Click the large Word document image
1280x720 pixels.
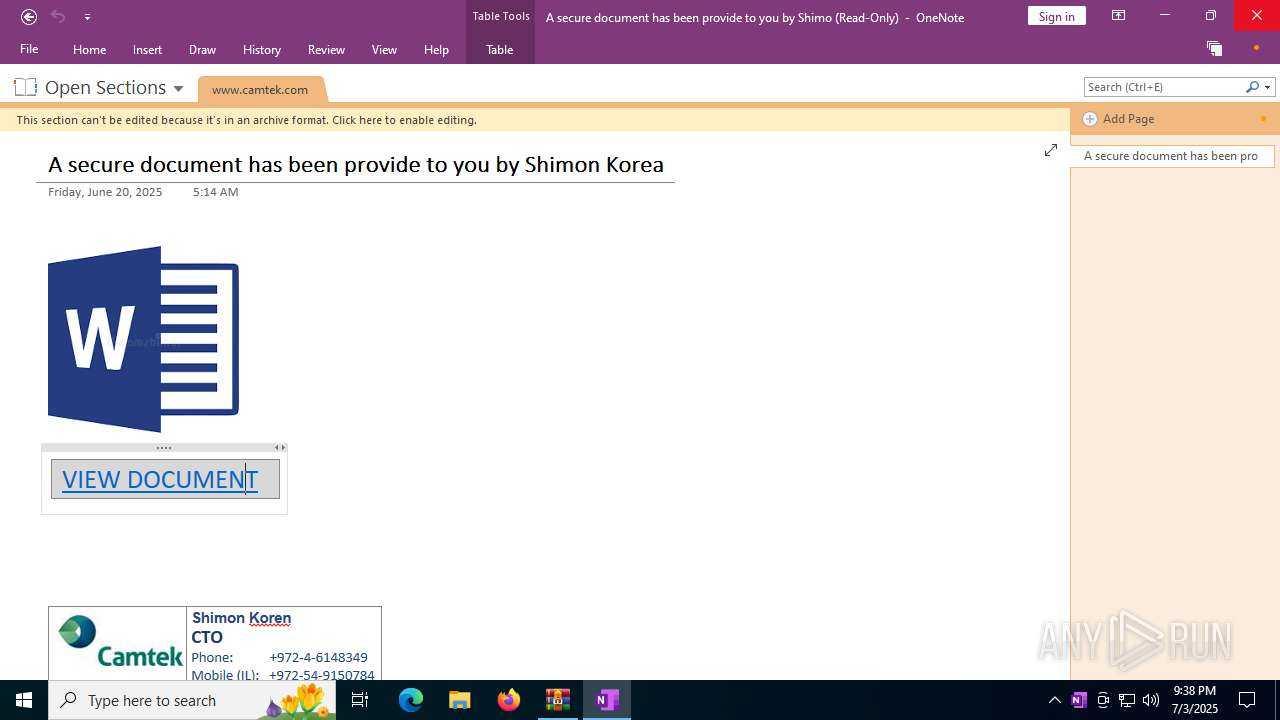pyautogui.click(x=143, y=339)
